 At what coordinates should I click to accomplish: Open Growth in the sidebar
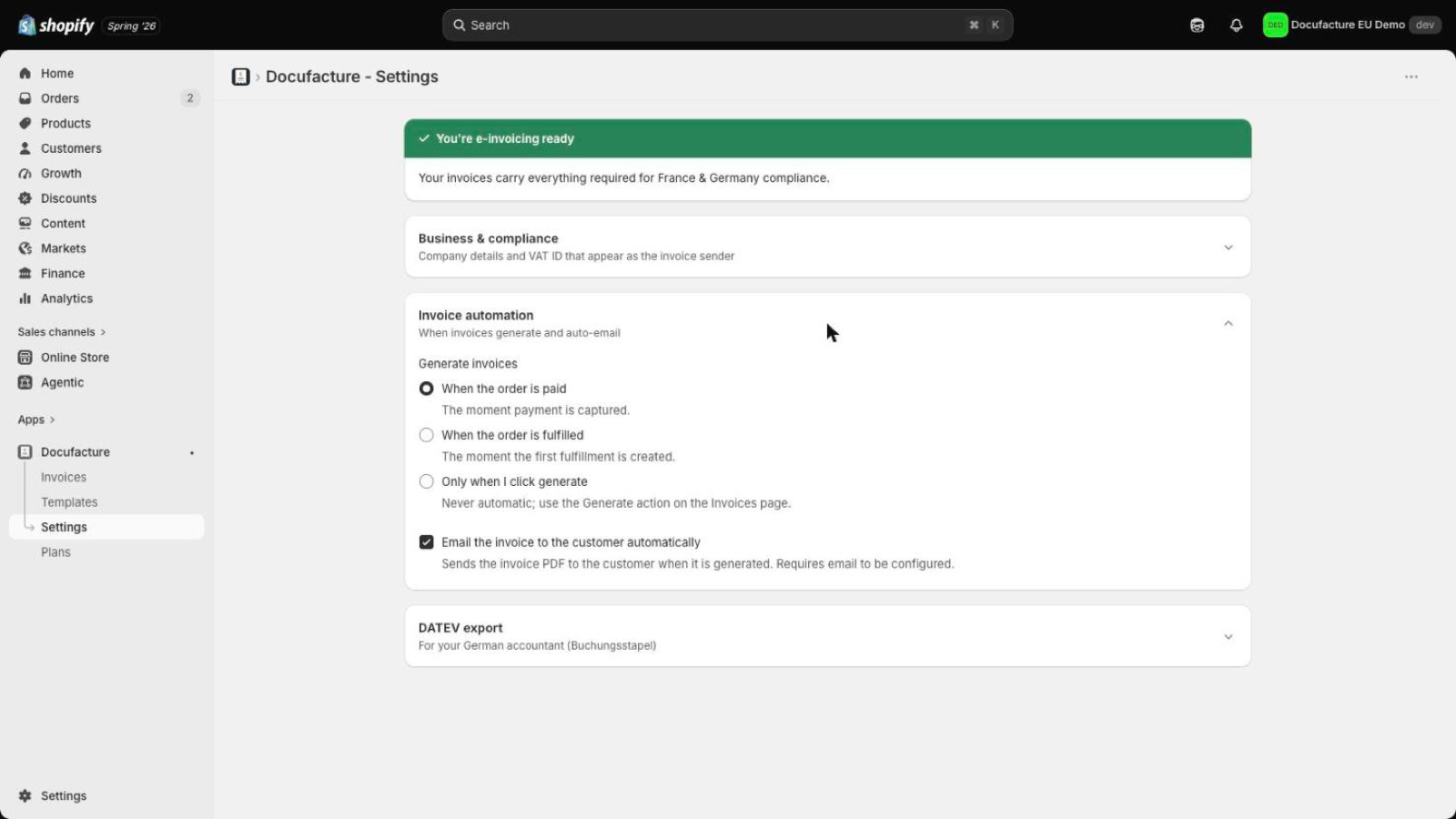pos(61,174)
